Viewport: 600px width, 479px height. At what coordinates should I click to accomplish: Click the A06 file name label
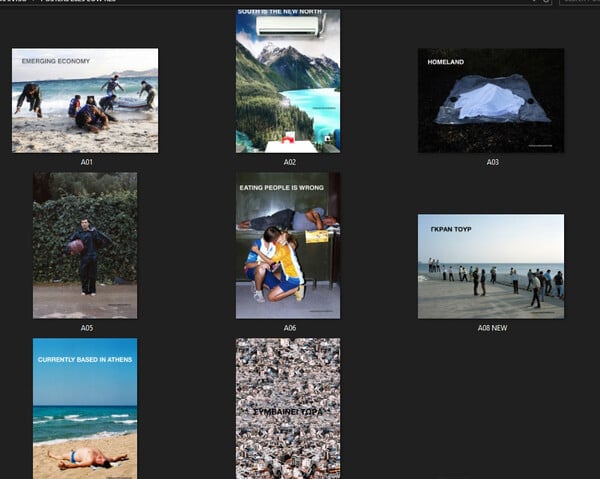[x=288, y=328]
